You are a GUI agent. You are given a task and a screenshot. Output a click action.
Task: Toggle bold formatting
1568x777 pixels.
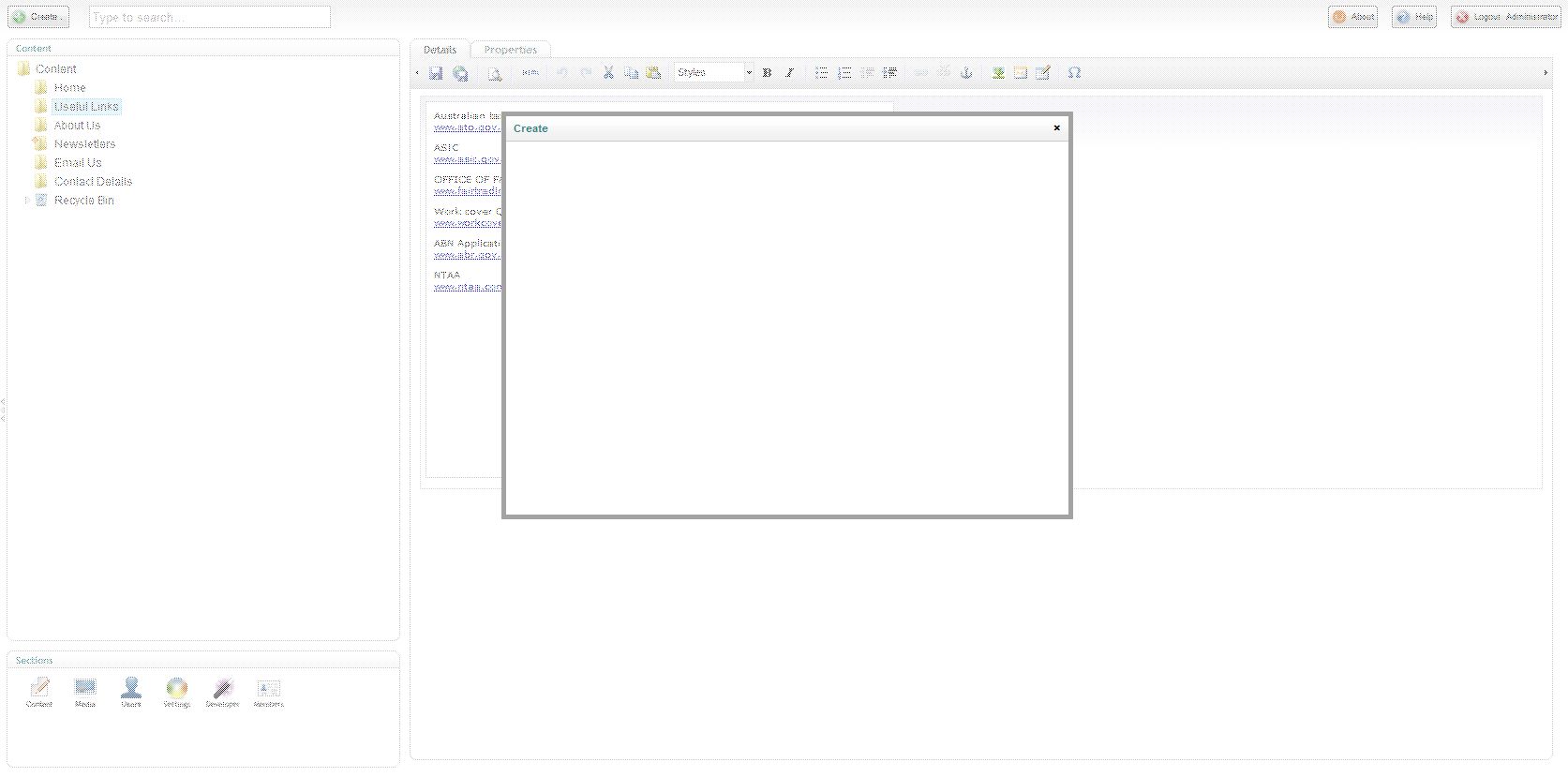click(x=767, y=73)
